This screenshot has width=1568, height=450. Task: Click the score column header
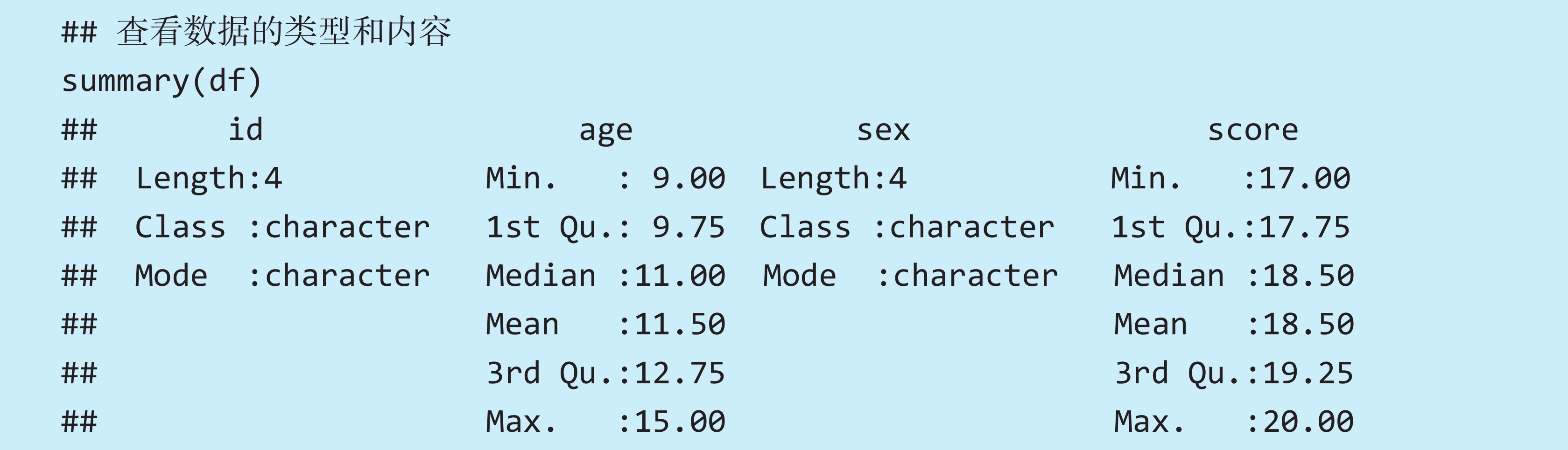1252,130
